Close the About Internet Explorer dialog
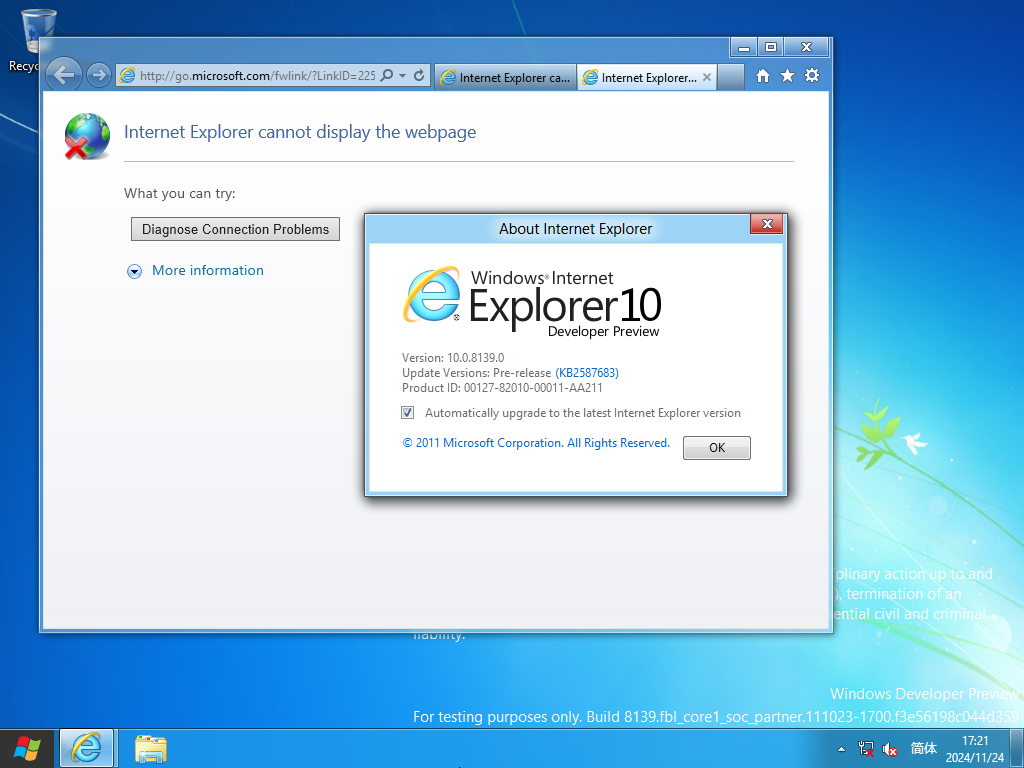 (767, 224)
